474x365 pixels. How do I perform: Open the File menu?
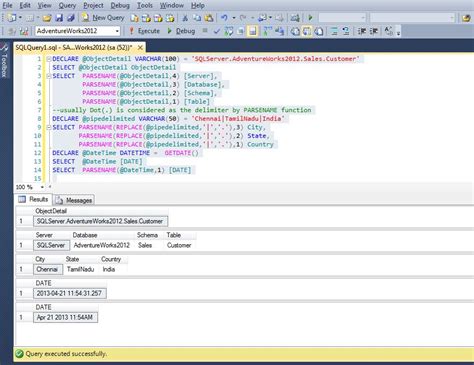pos(7,5)
